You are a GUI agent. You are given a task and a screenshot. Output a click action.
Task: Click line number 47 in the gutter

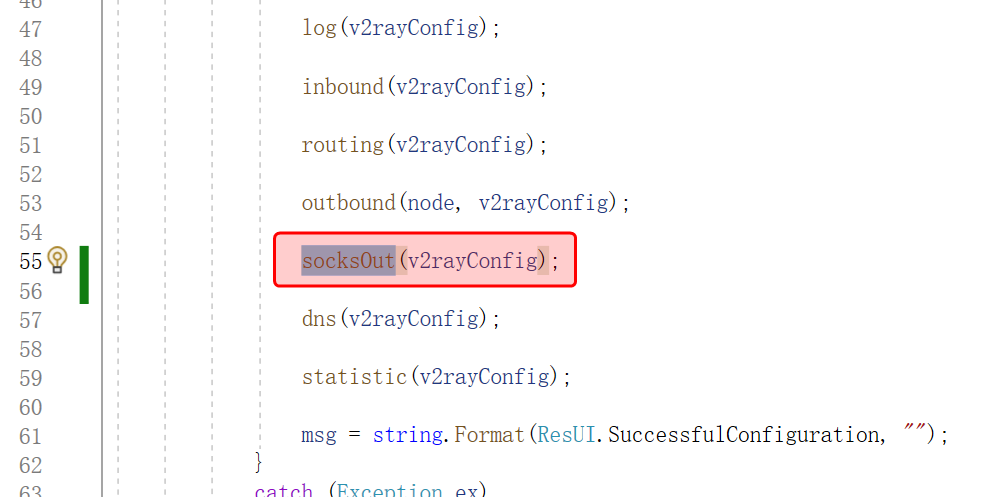[31, 29]
